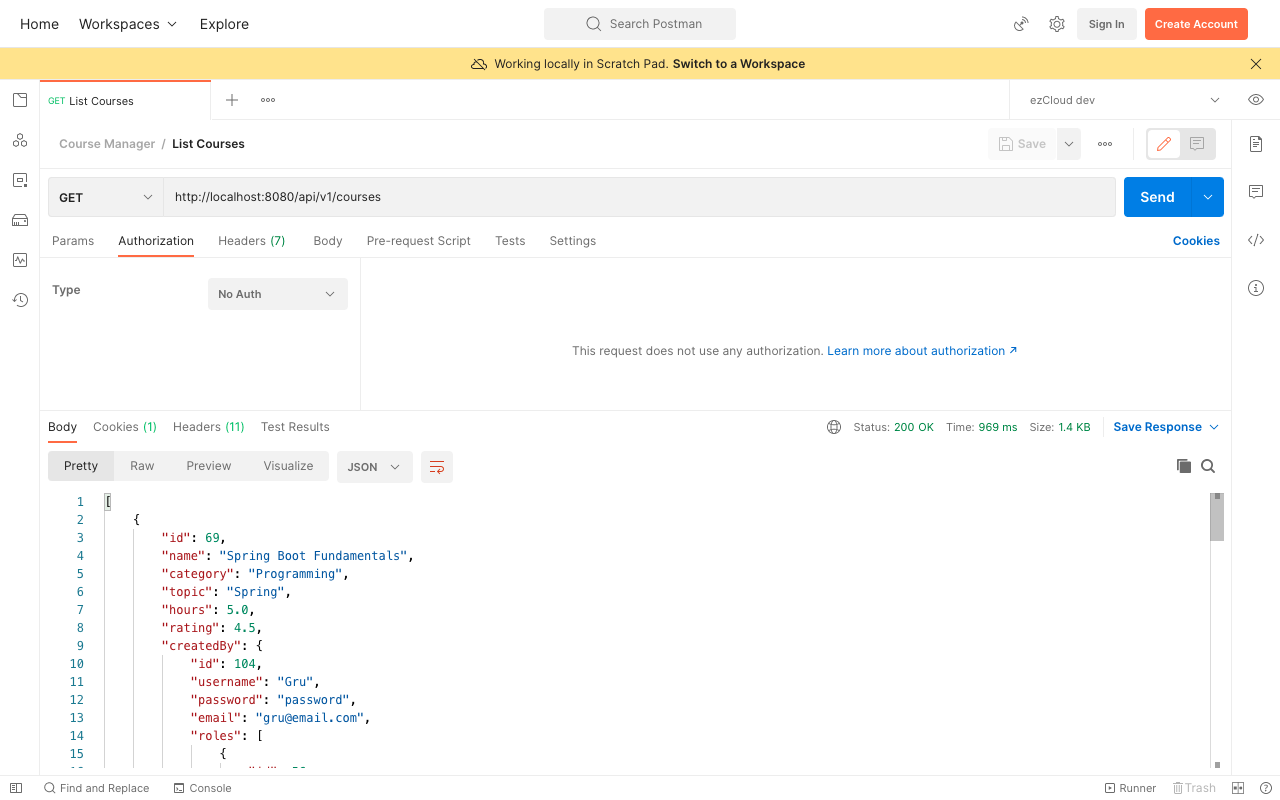Viewport: 1280px width, 800px height.
Task: Switch to comment mode icon
Action: click(x=1197, y=144)
